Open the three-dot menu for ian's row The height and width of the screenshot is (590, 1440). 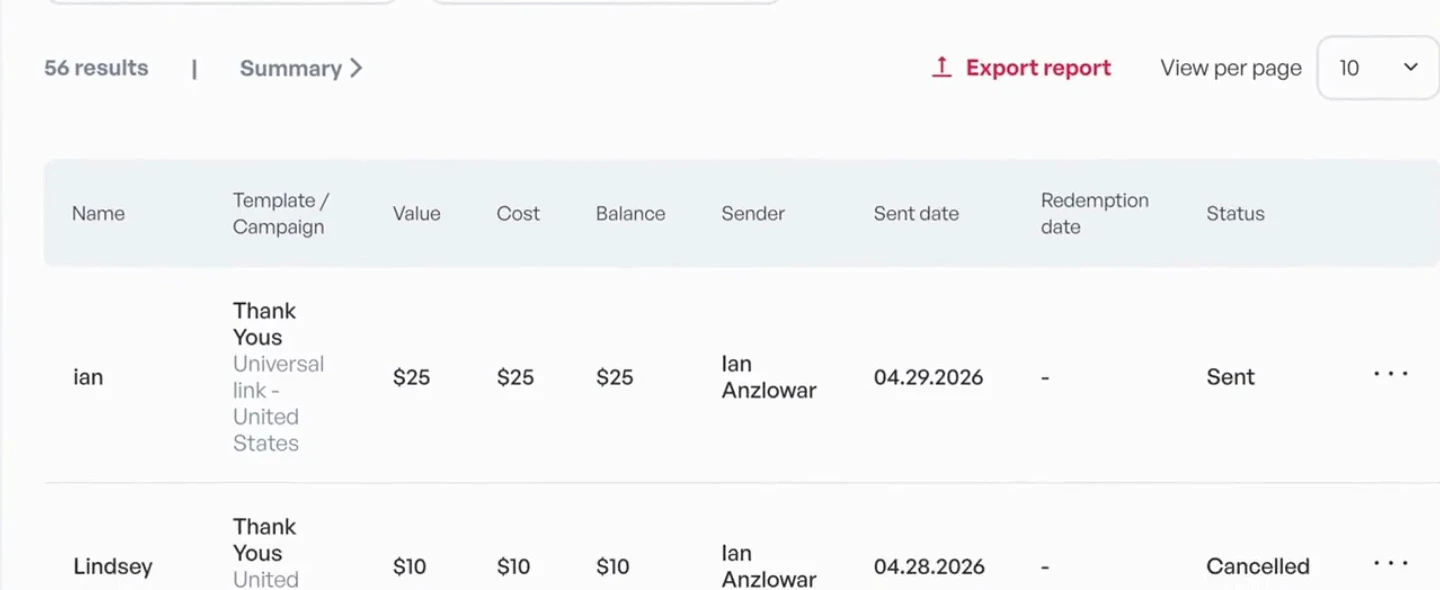(x=1390, y=374)
